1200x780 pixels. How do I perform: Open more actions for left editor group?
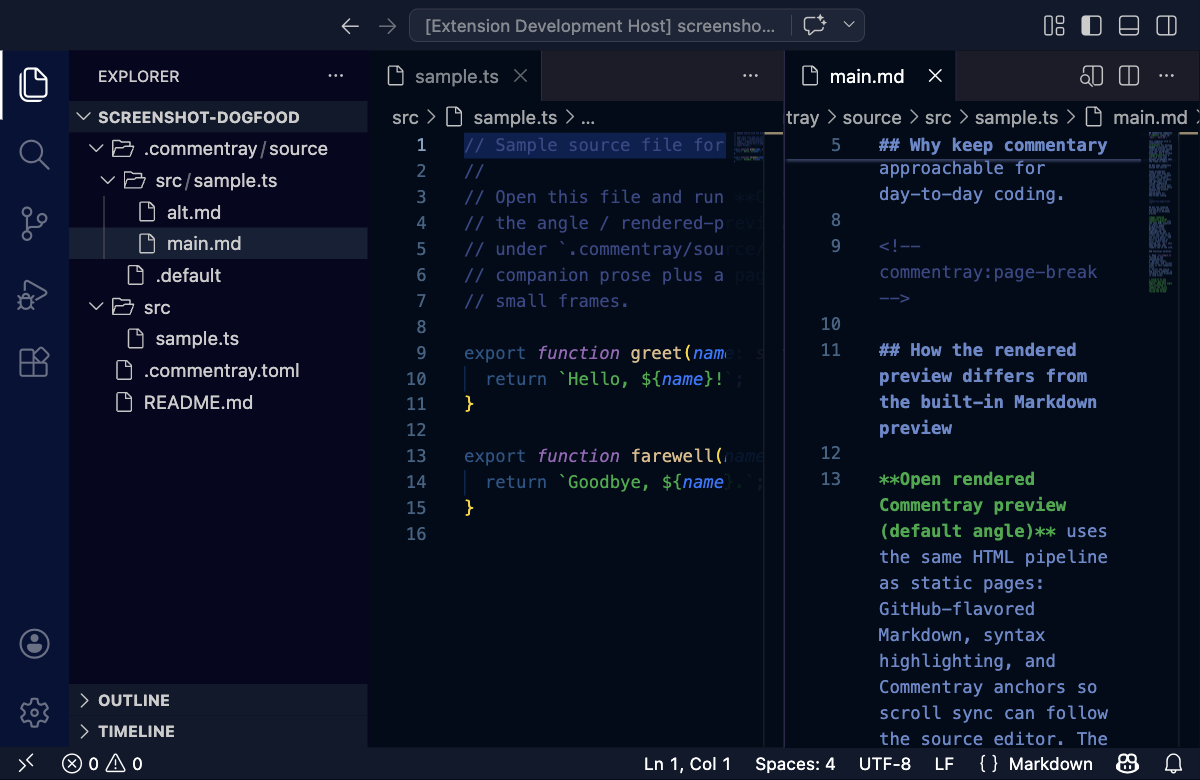click(751, 76)
